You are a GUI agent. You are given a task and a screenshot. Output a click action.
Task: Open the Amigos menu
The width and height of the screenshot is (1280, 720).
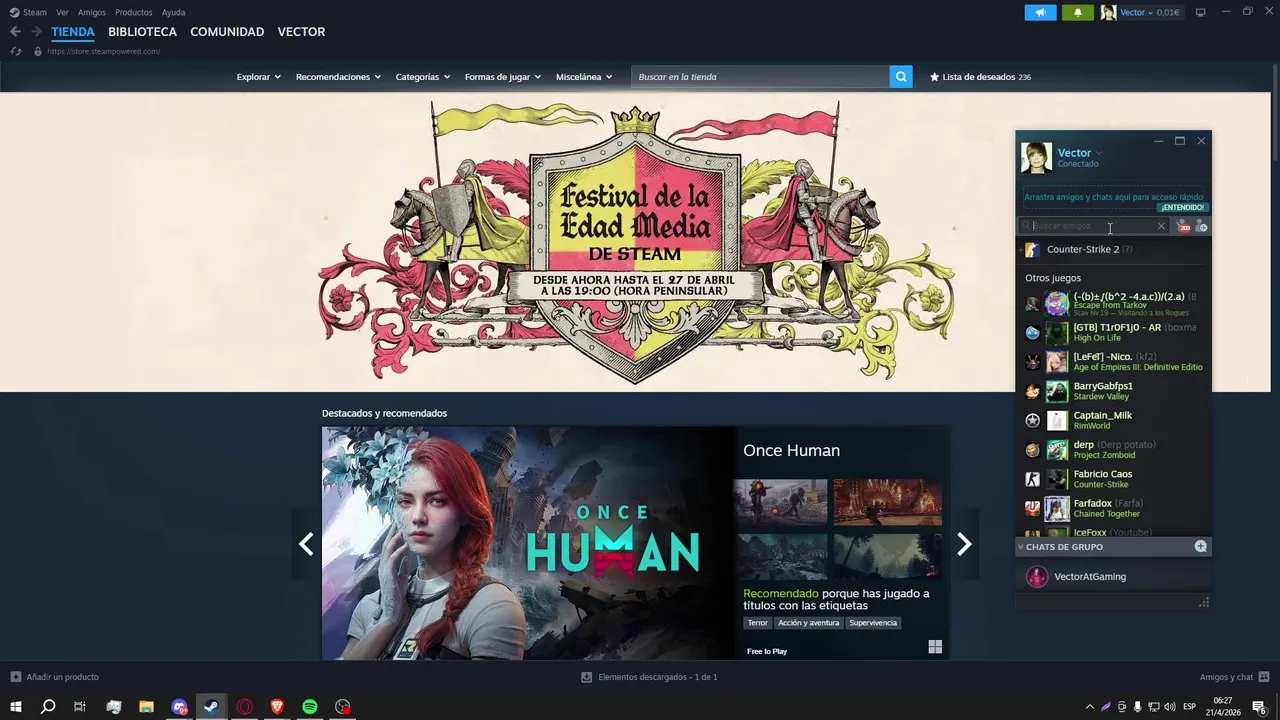click(x=92, y=13)
